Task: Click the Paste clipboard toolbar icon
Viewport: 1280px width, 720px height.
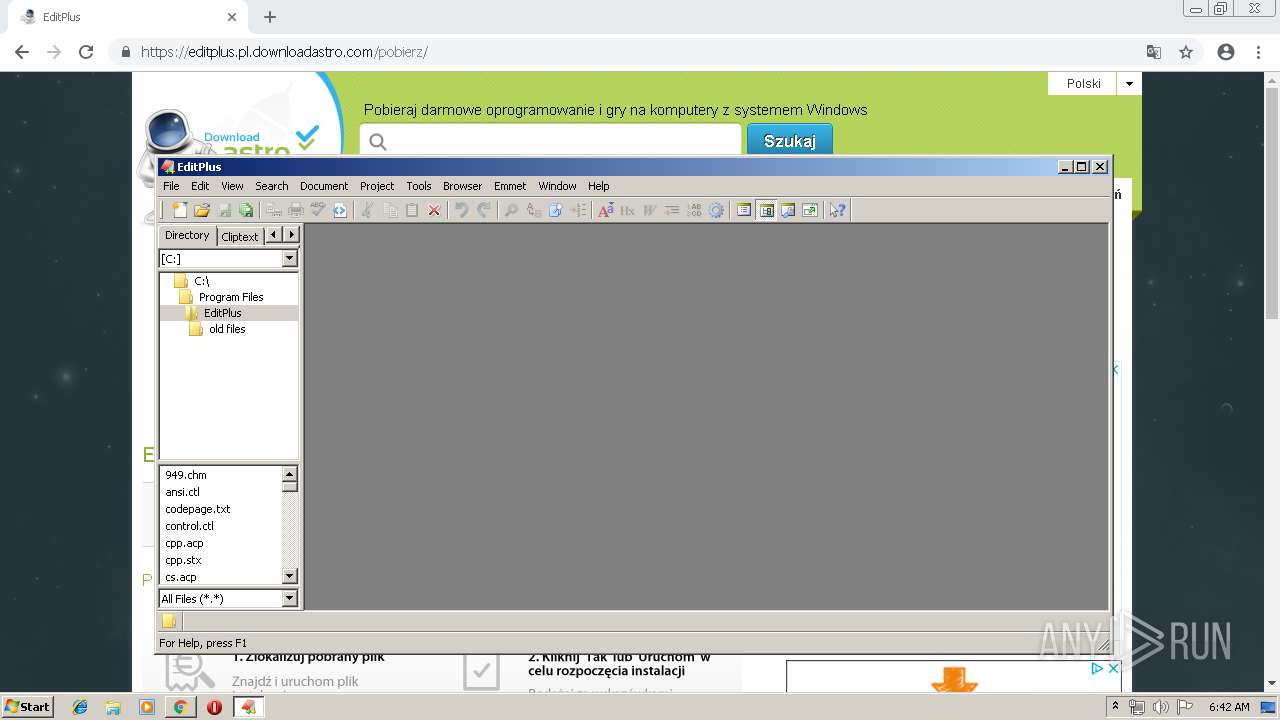Action: coord(412,210)
